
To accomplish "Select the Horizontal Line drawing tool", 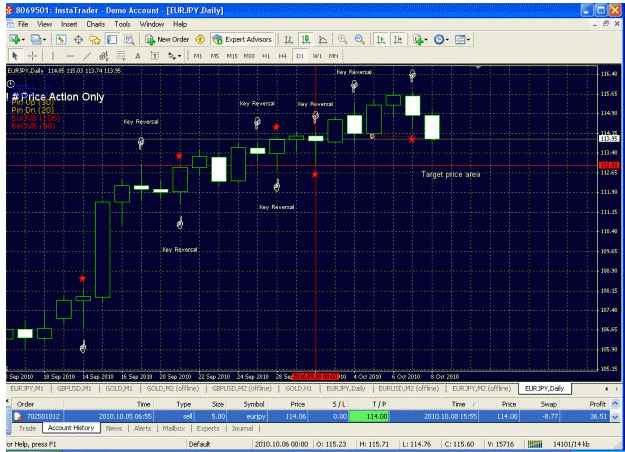I will (70, 56).
